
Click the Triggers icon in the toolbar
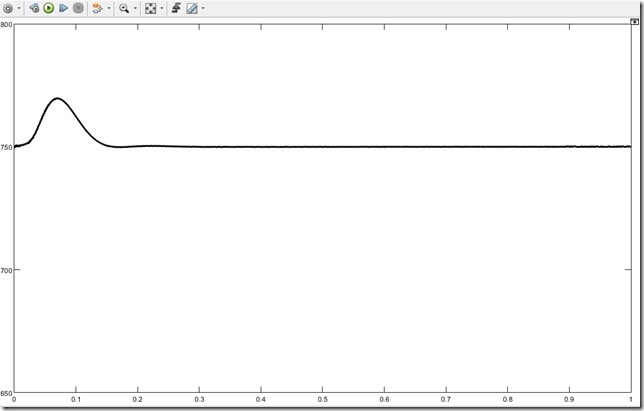click(x=176, y=8)
